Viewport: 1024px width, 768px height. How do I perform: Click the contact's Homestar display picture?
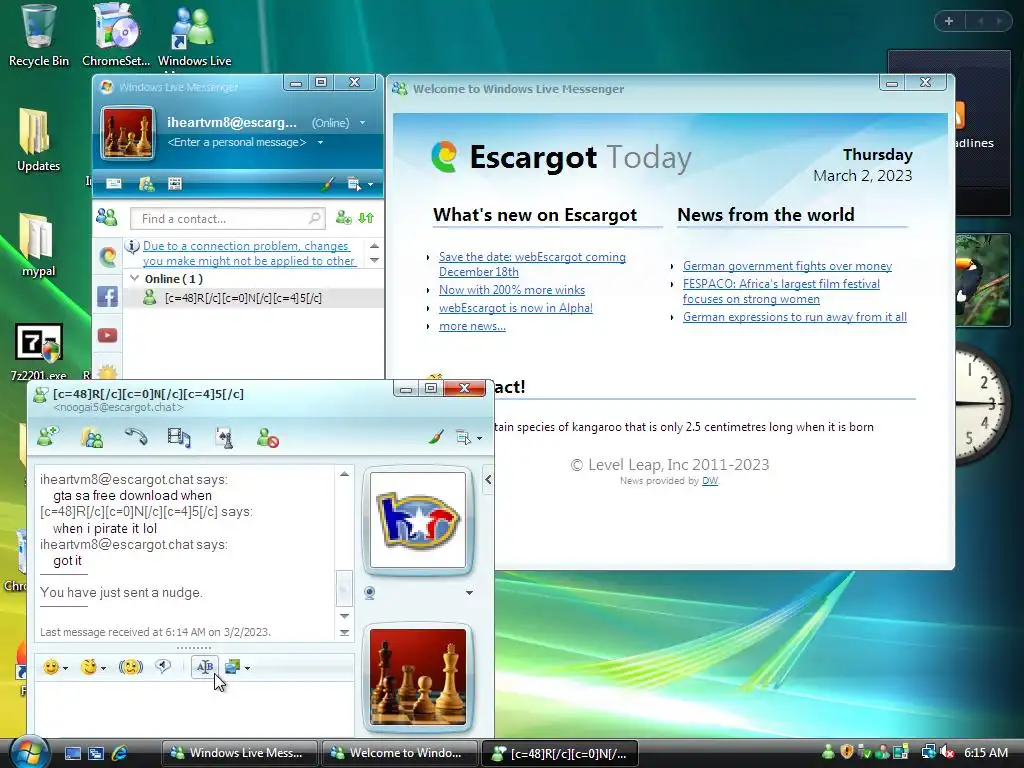418,520
